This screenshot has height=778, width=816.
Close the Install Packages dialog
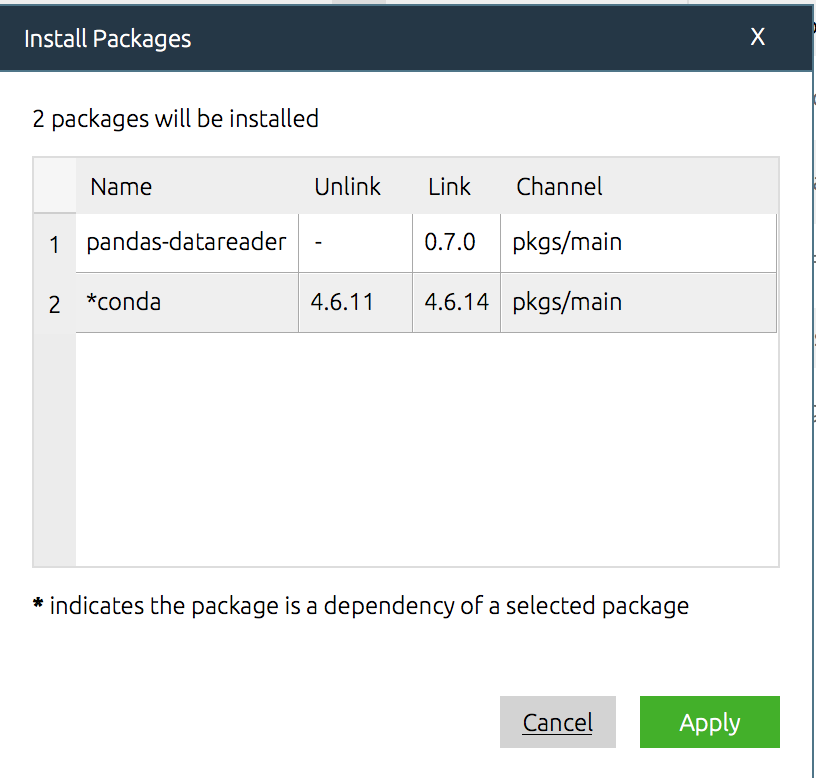758,38
